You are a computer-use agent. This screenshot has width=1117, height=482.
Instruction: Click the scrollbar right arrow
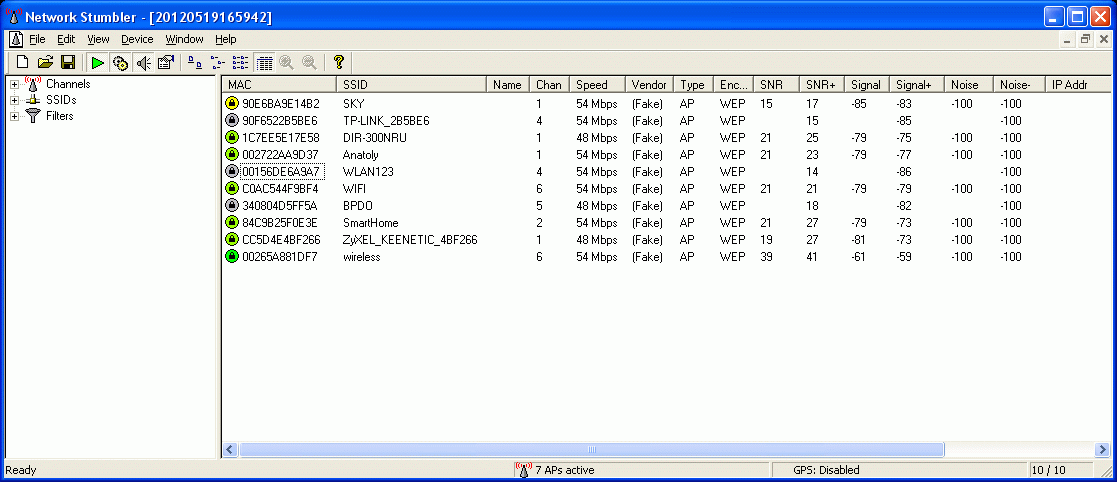click(x=1102, y=449)
